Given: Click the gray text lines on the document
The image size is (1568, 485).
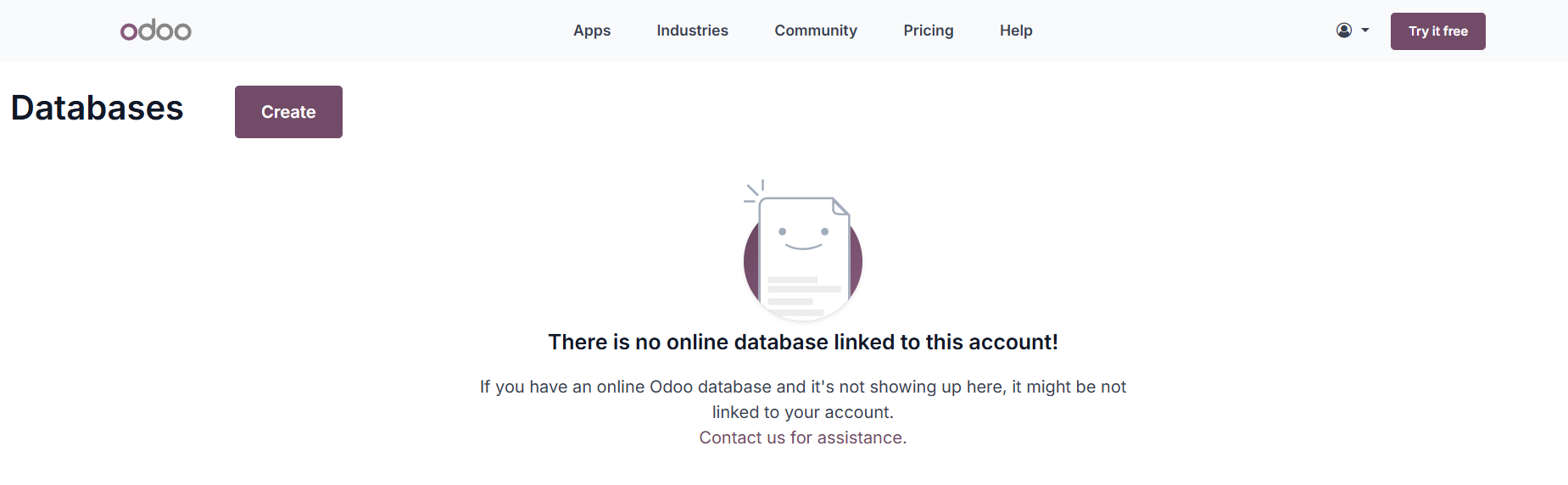Looking at the screenshot, I should point(801,295).
